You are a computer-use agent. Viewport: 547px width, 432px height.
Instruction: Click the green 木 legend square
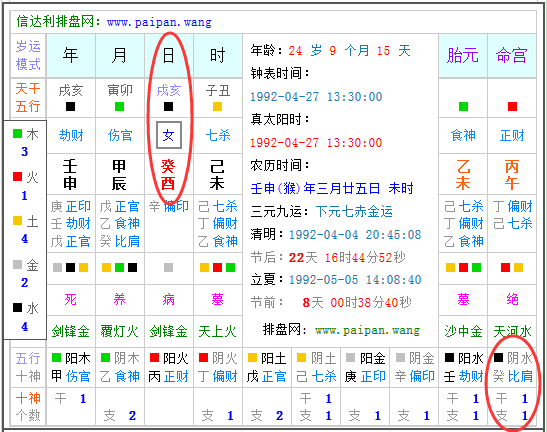click(17, 133)
